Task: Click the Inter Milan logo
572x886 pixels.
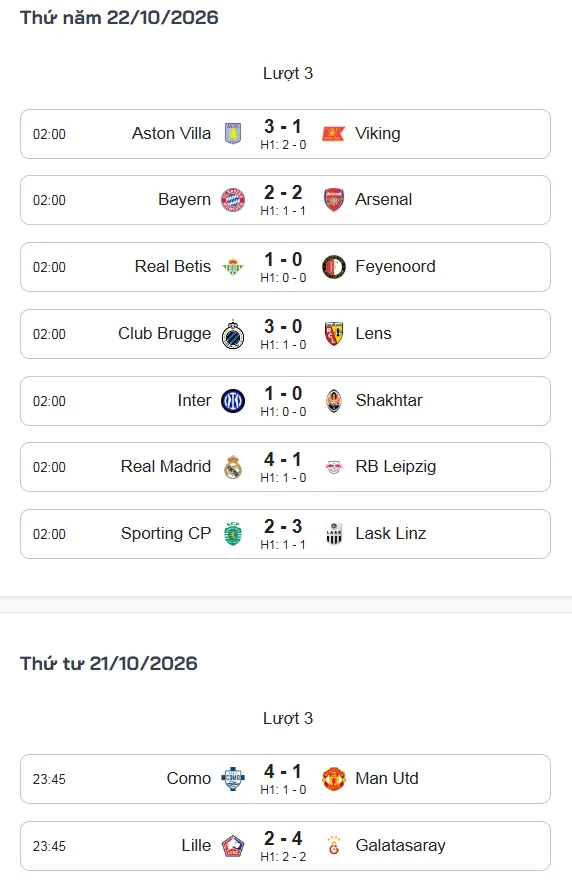Action: (233, 401)
